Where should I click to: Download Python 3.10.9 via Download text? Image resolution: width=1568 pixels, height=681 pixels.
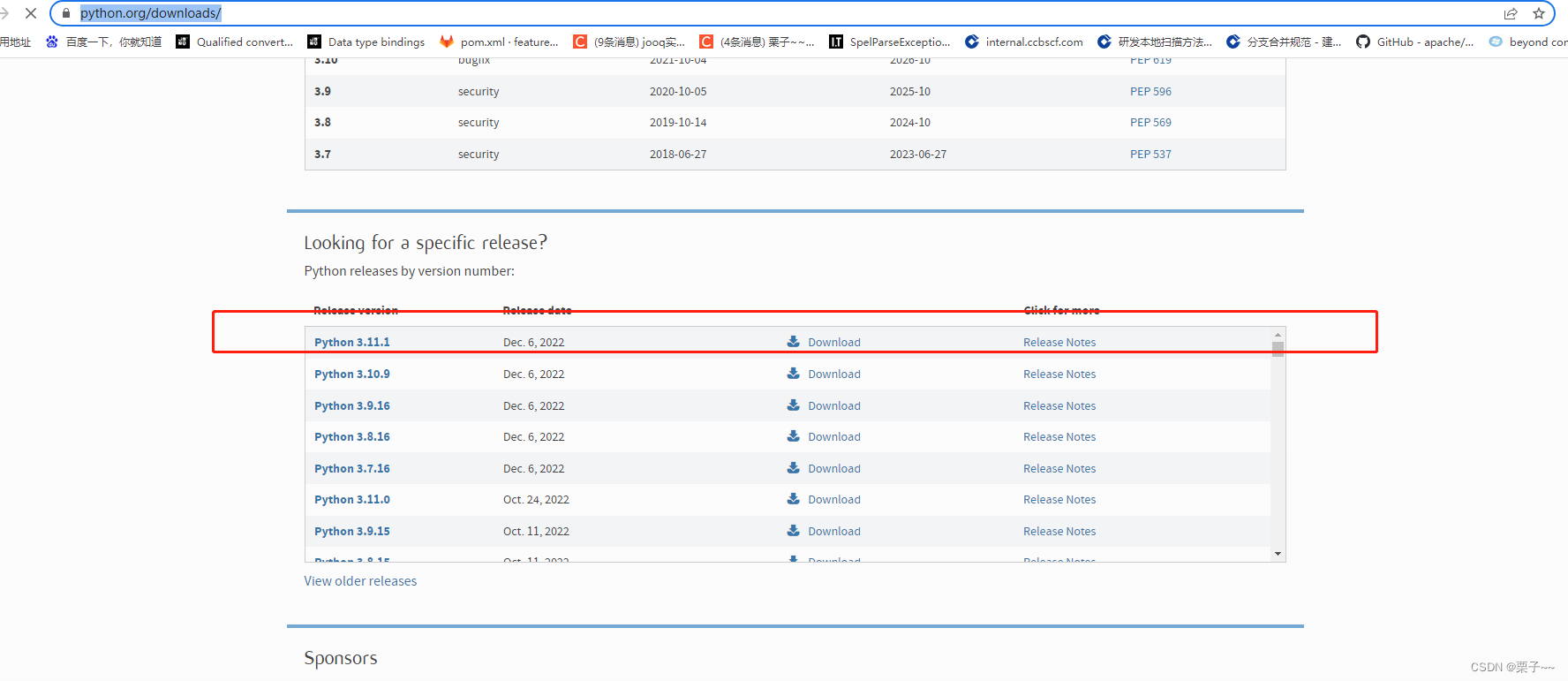(x=834, y=374)
